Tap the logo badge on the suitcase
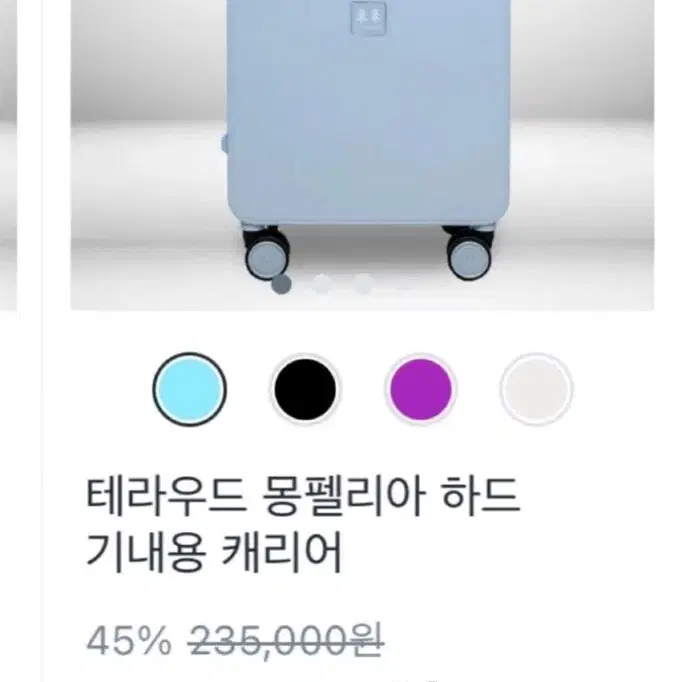 [368, 18]
